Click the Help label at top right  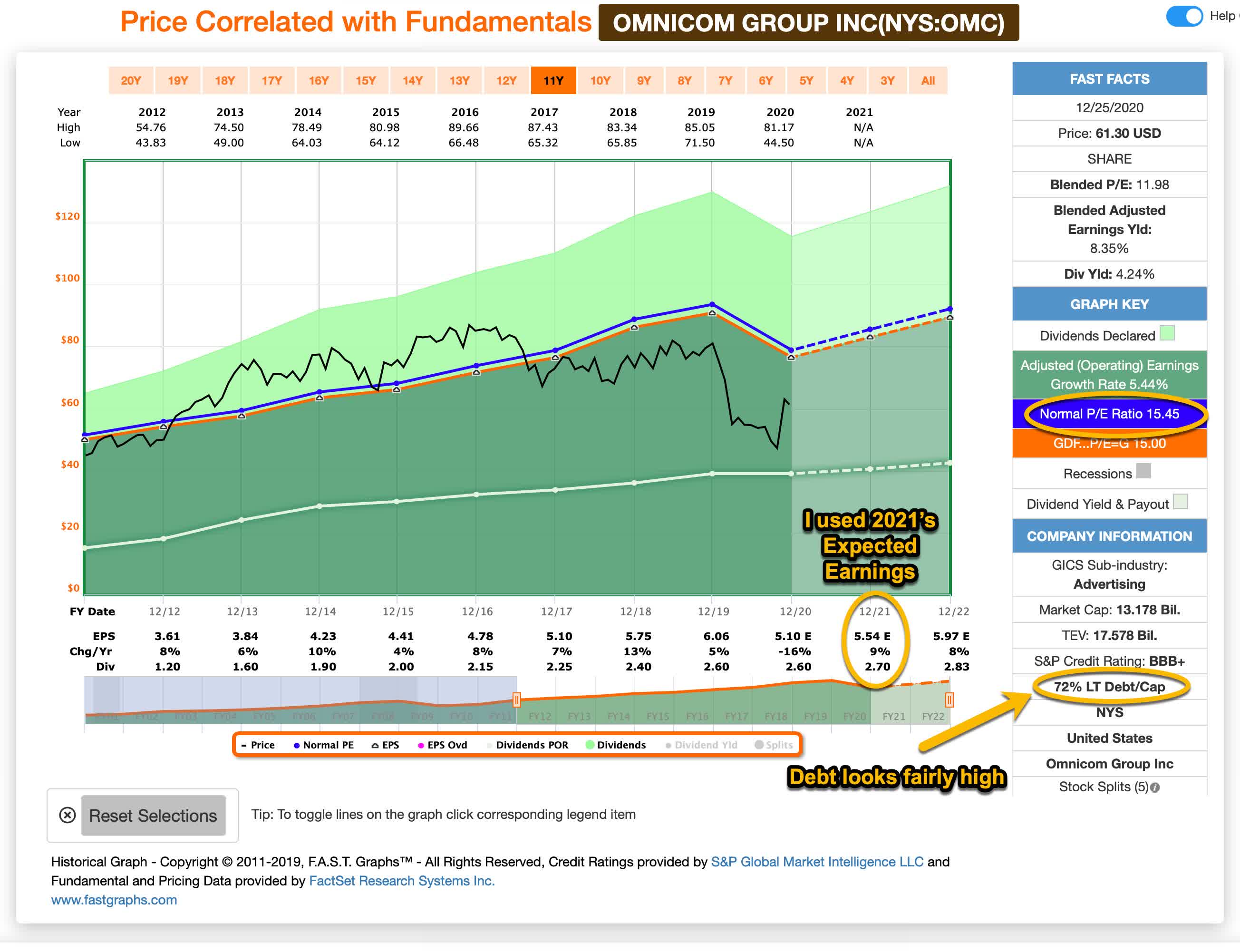tap(1222, 16)
